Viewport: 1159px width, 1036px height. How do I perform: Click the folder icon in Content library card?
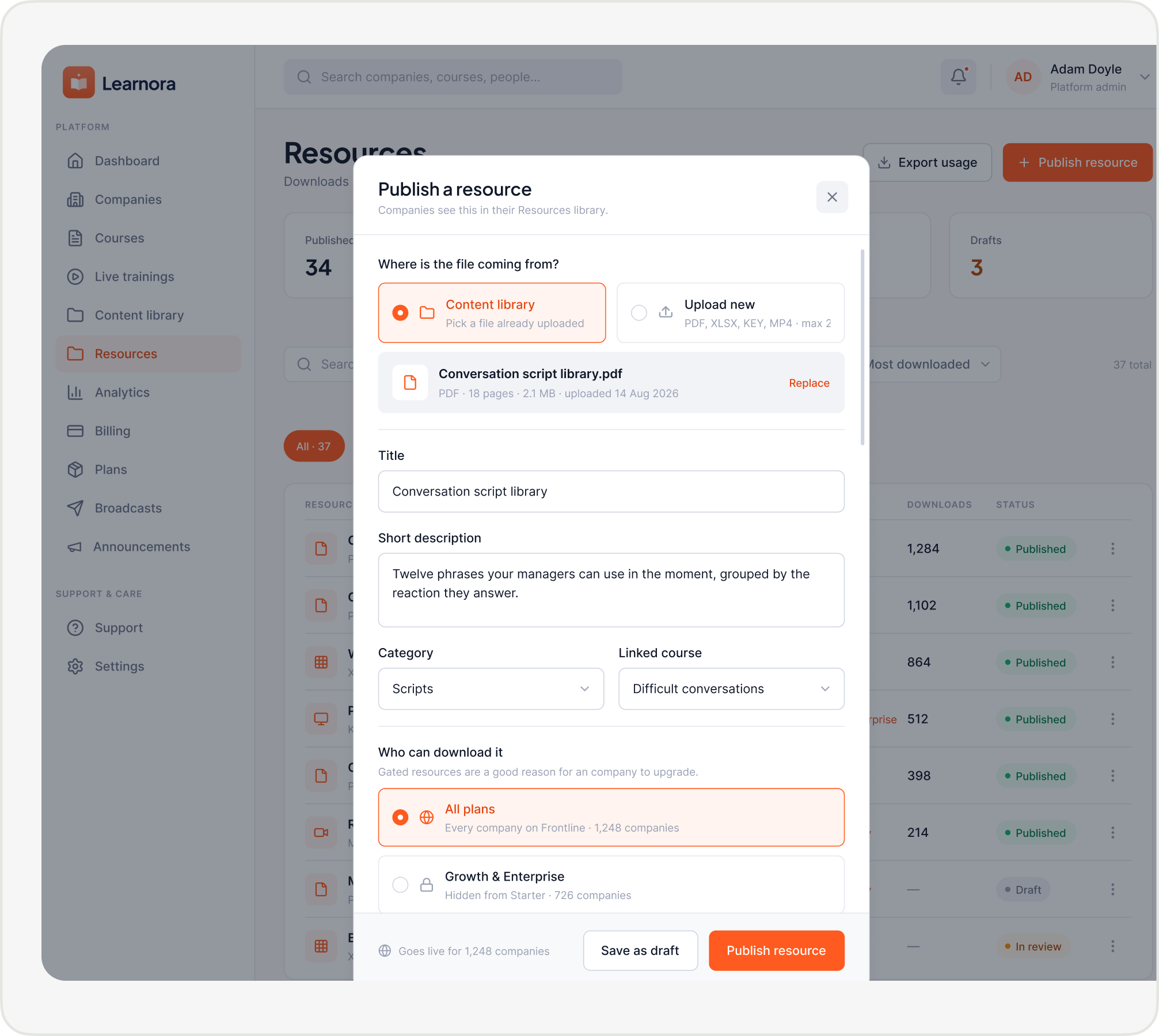(x=427, y=313)
